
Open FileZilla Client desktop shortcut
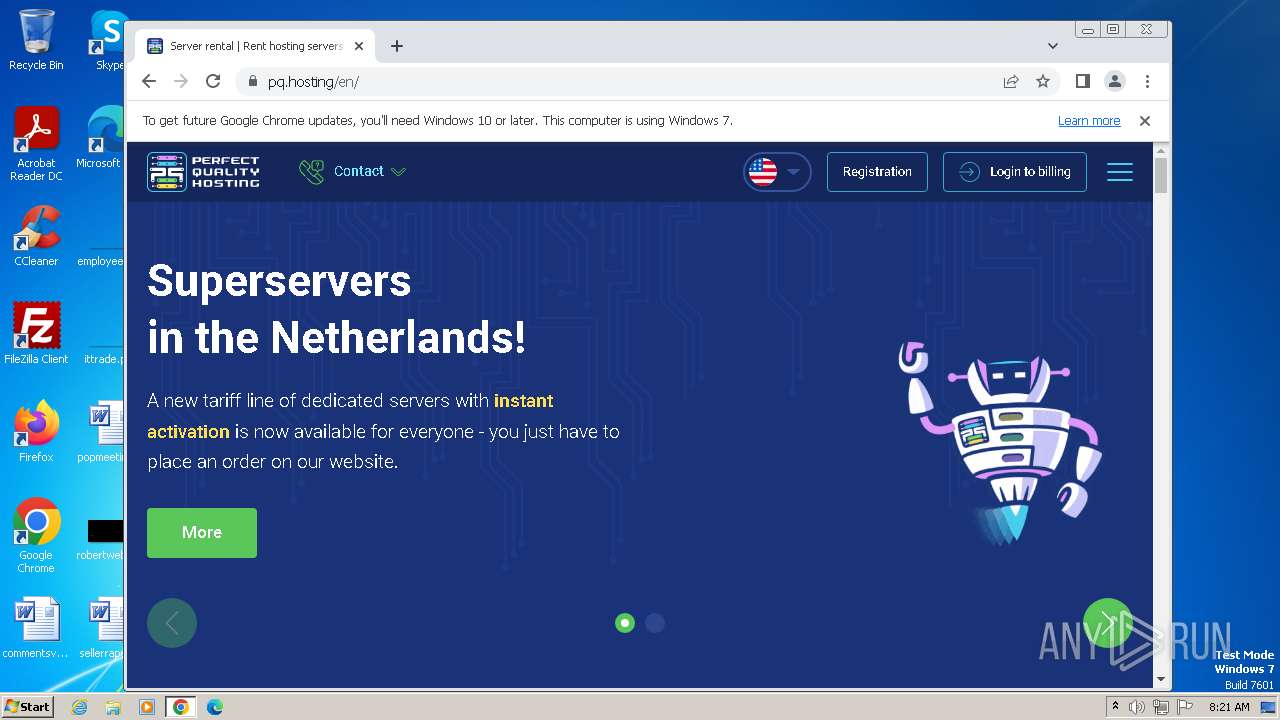point(36,334)
